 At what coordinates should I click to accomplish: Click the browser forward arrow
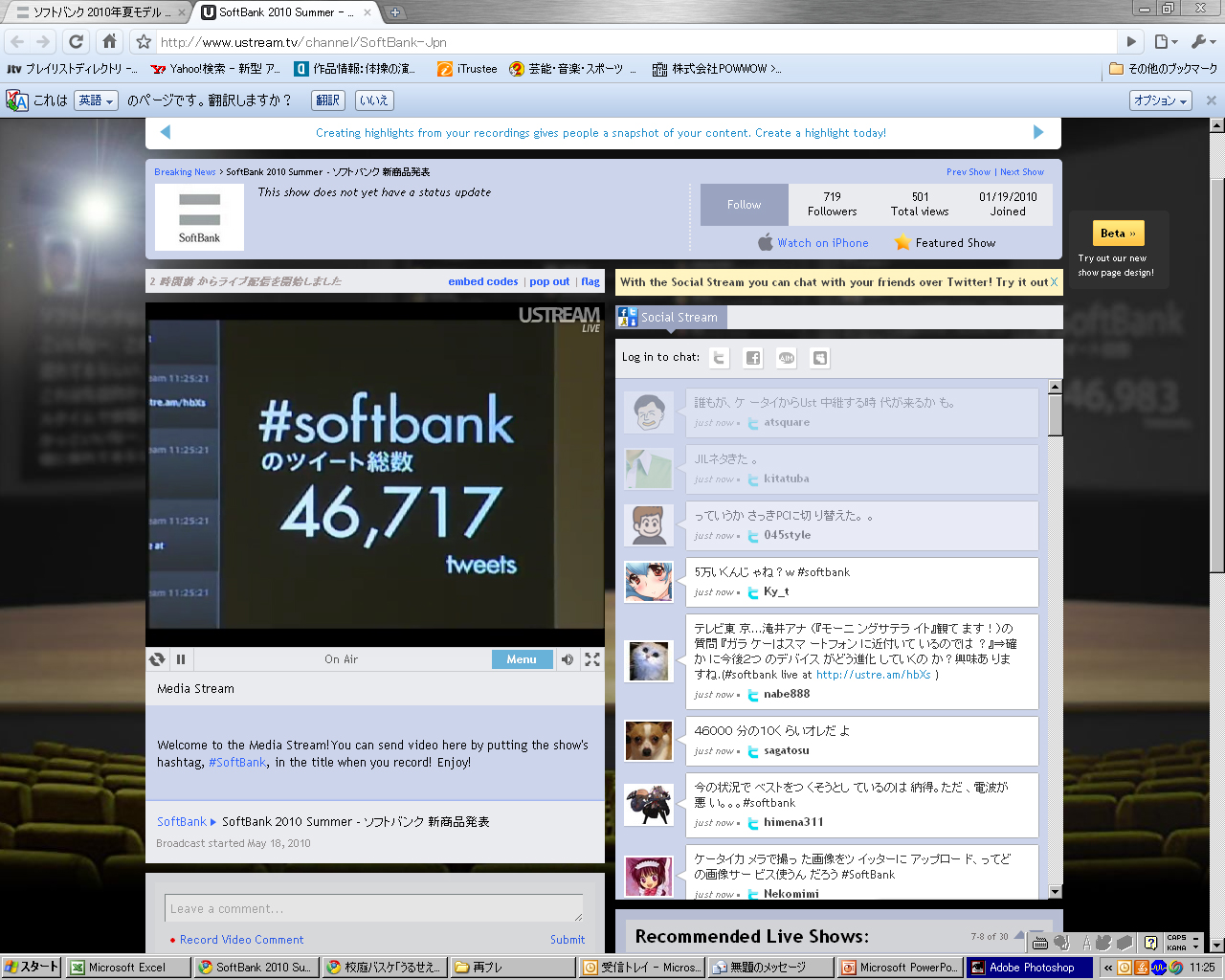click(43, 41)
